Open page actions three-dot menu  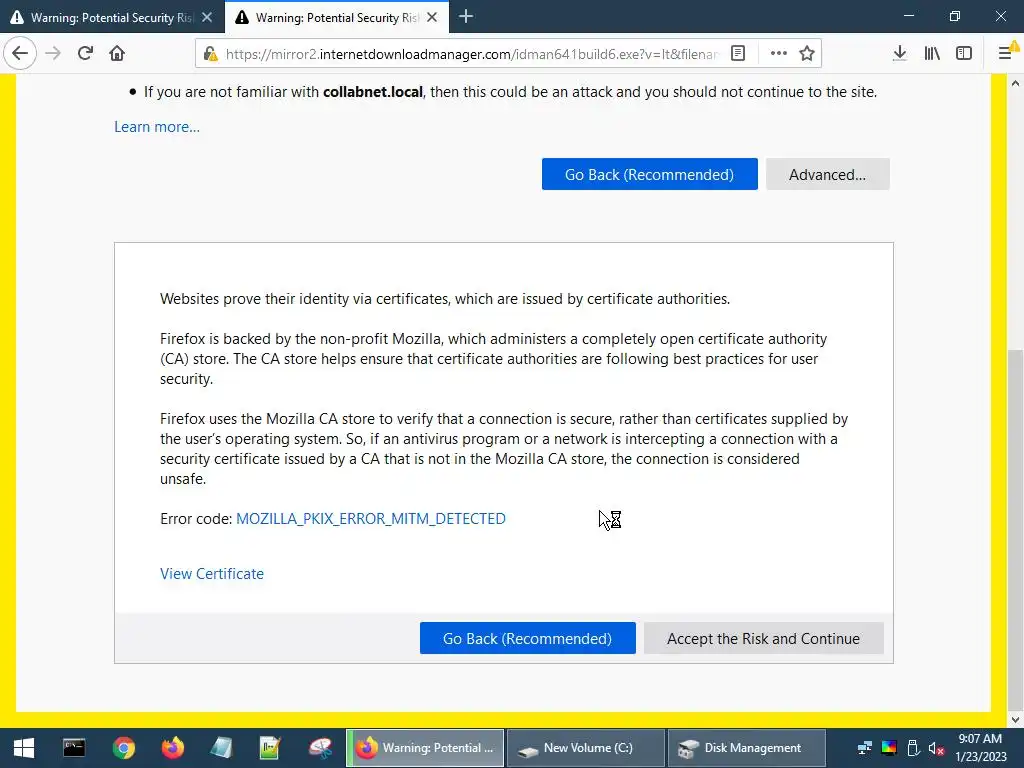[x=778, y=54]
